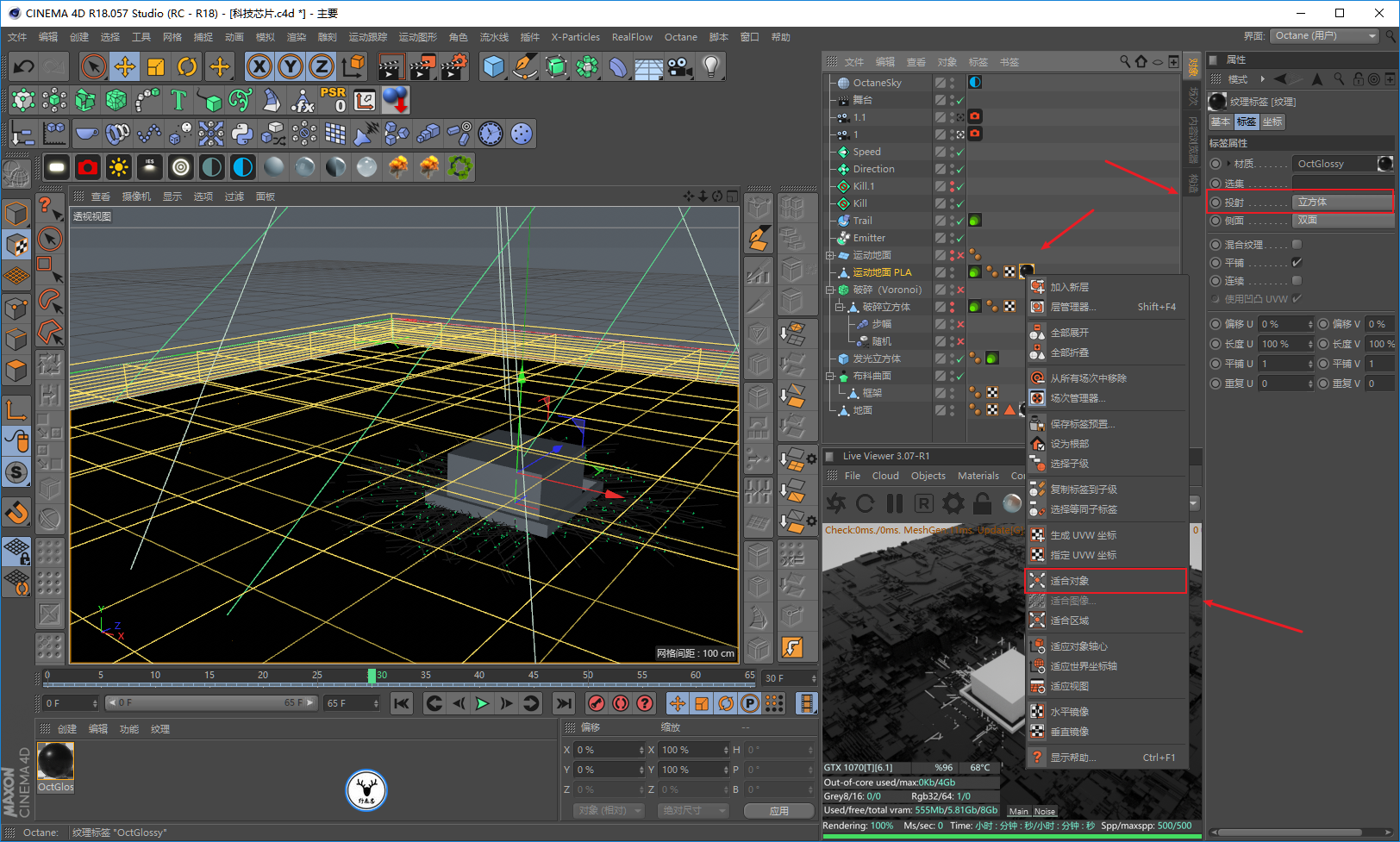Viewport: 1400px width, 842px height.
Task: Open the 界面 Octane layout dropdown
Action: pos(1325,36)
